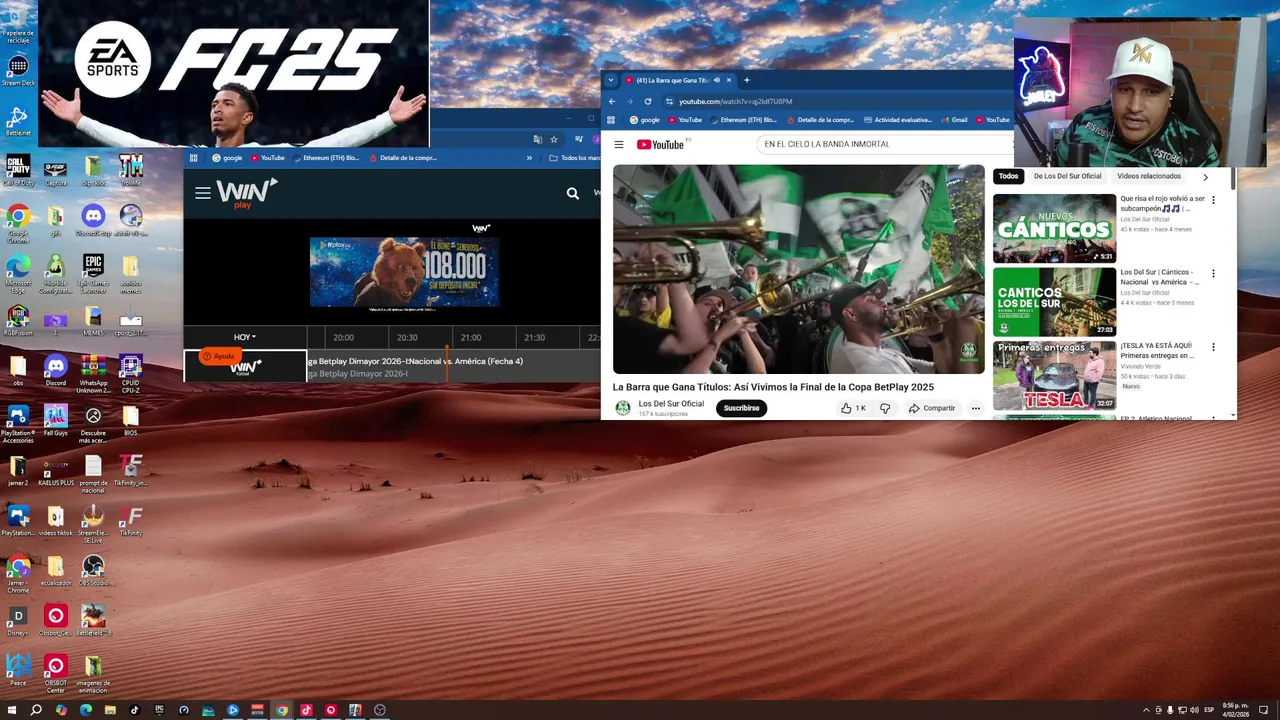Viewport: 1280px width, 720px height.
Task: Expand the tab search dropdown arrow
Action: coord(611,80)
